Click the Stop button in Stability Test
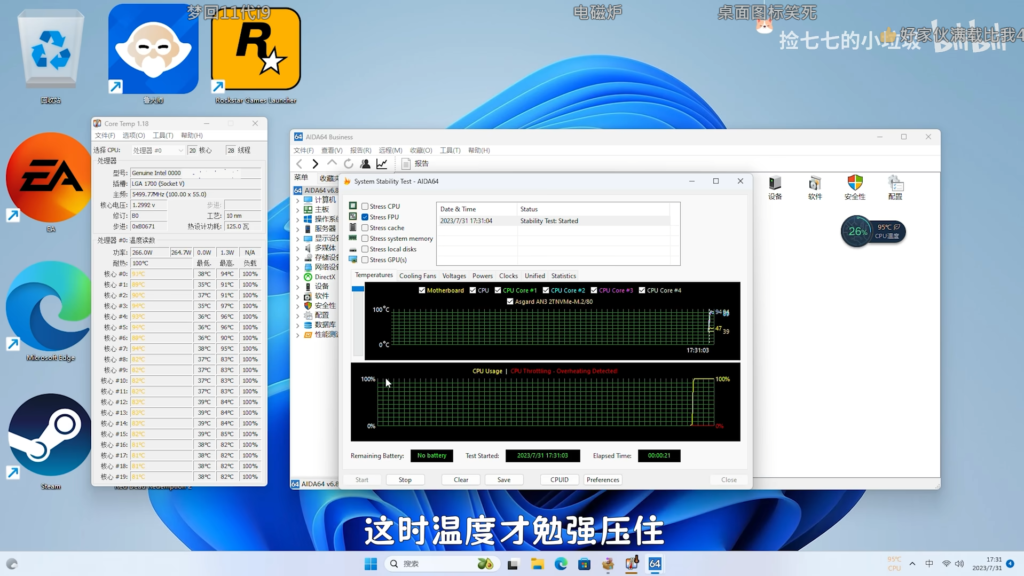Image resolution: width=1024 pixels, height=576 pixels. (x=405, y=480)
